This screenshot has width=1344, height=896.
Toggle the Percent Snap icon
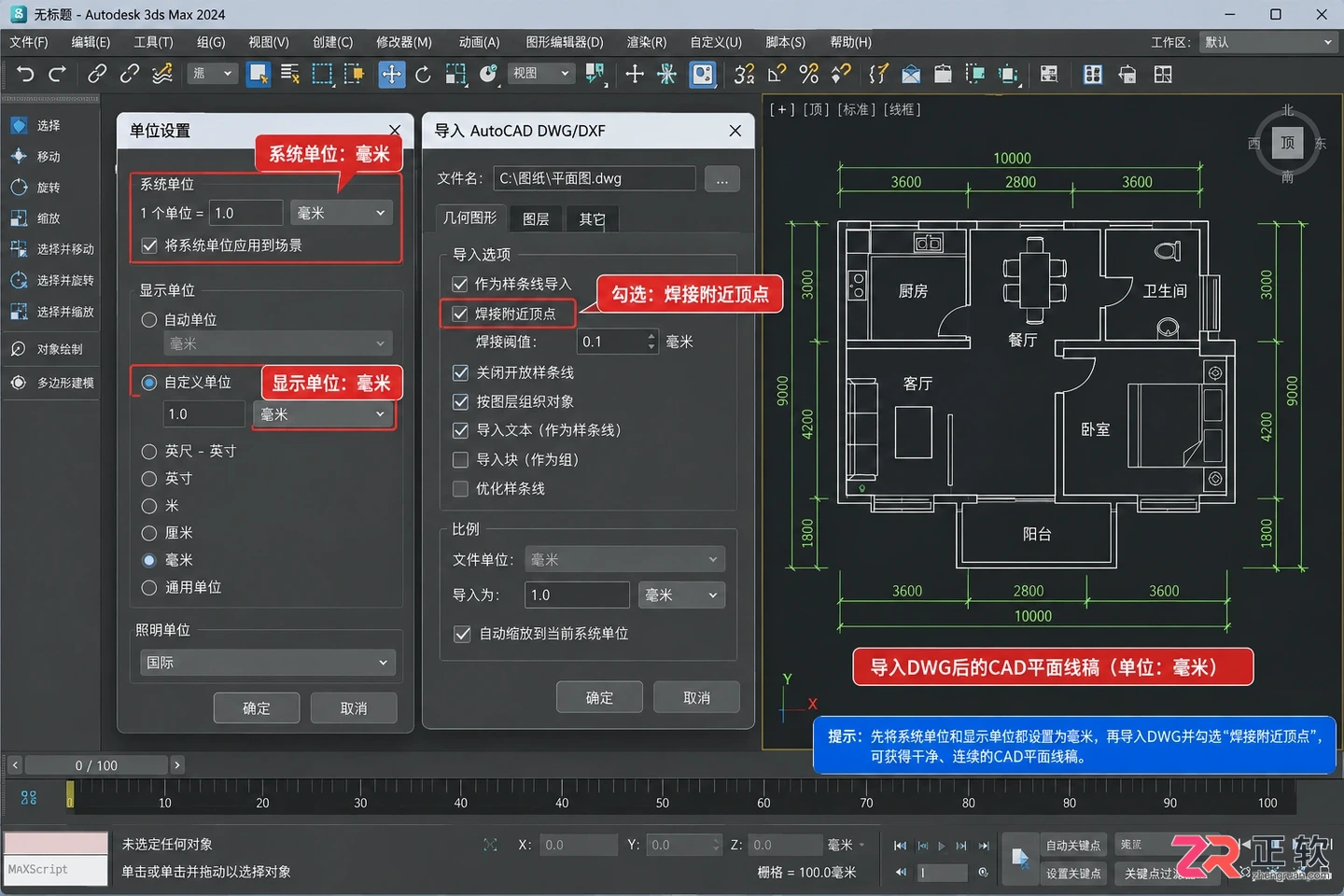(x=809, y=74)
